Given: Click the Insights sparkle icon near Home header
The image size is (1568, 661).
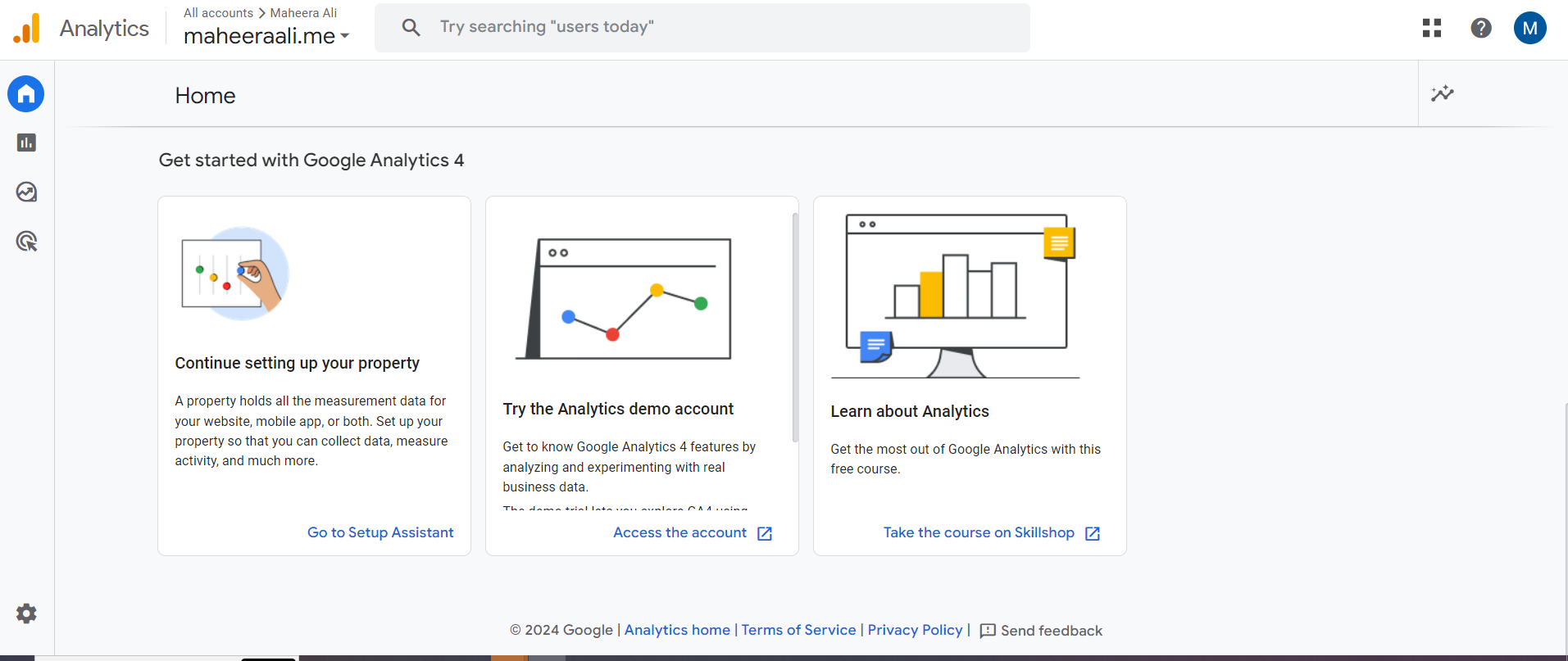Looking at the screenshot, I should [1443, 93].
